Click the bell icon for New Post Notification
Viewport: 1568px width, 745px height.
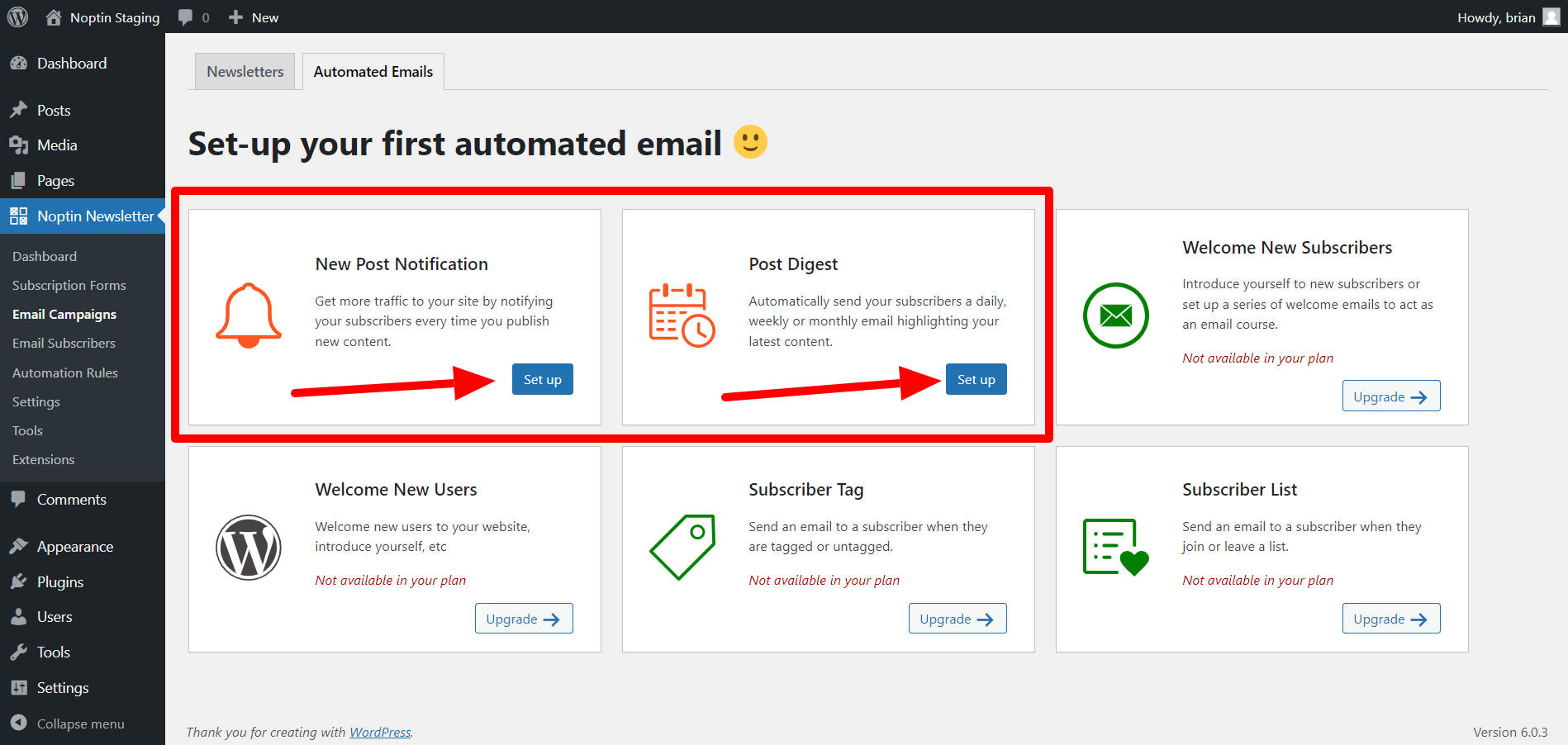248,316
